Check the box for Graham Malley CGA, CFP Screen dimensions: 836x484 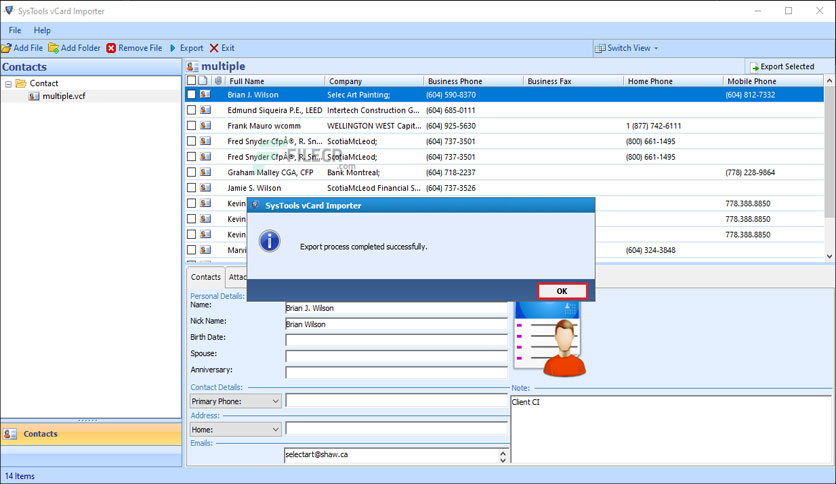pyautogui.click(x=191, y=172)
